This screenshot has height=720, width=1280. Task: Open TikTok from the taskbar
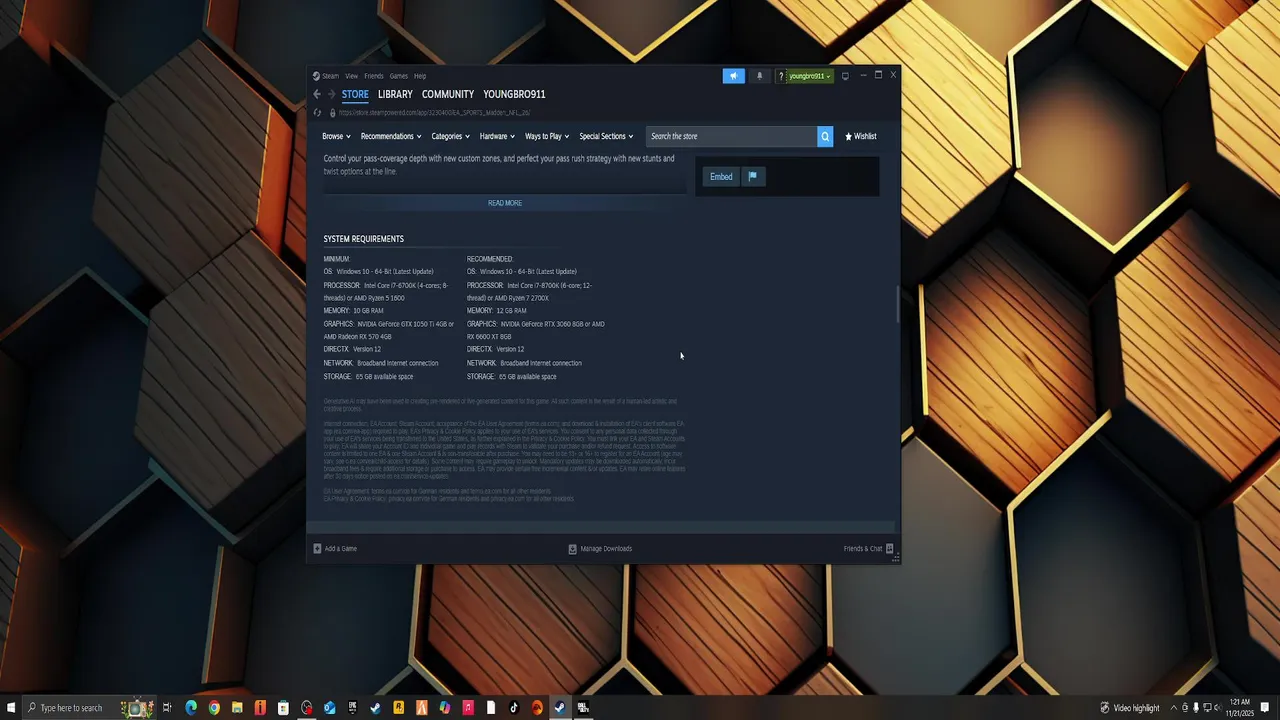pyautogui.click(x=514, y=708)
